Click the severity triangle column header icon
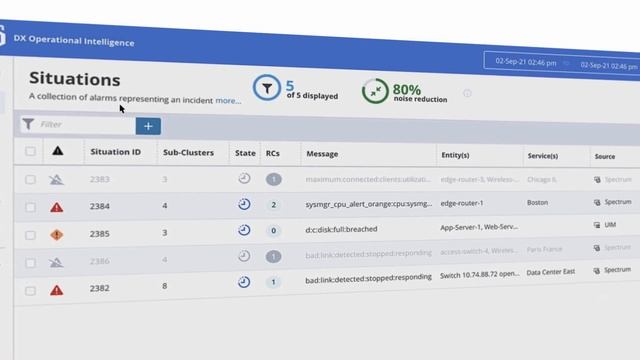 pos(58,151)
